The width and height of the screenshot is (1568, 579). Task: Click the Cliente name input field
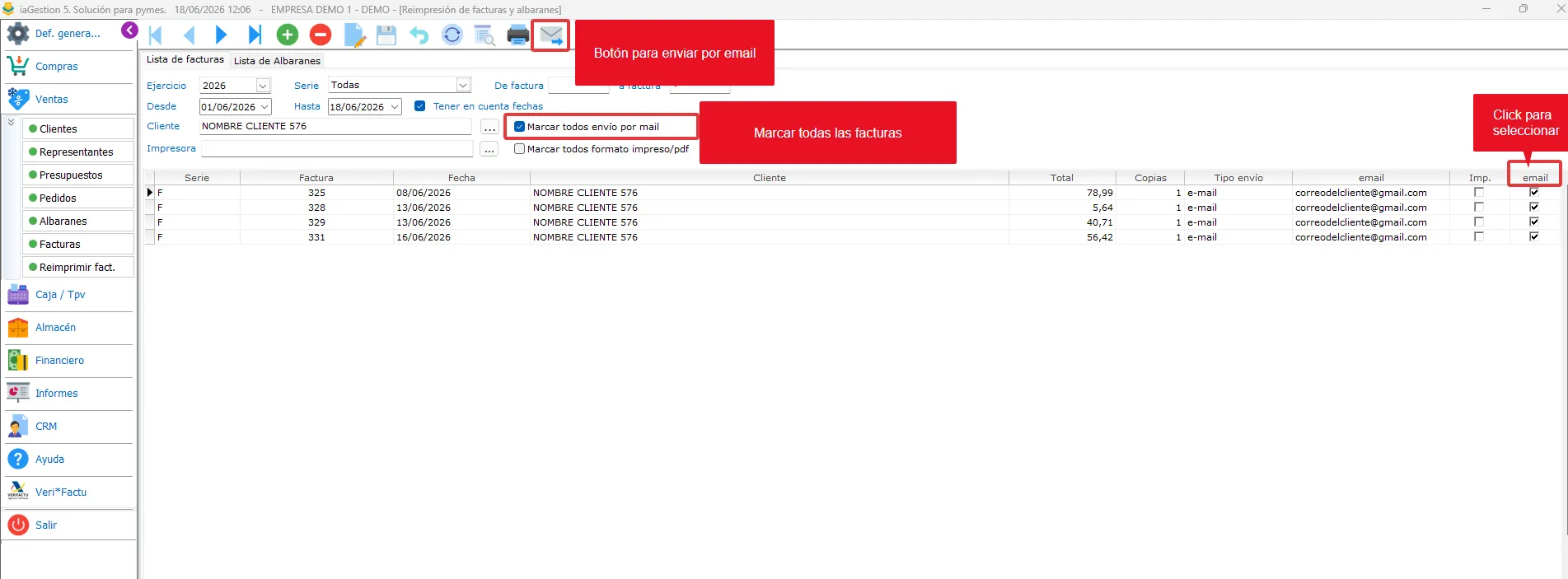pos(335,127)
